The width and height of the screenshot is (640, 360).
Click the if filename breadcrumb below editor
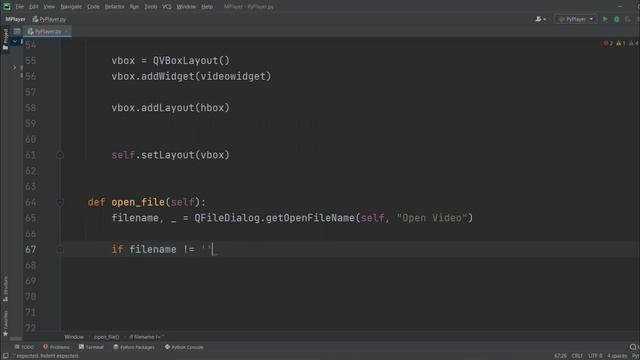(147, 337)
